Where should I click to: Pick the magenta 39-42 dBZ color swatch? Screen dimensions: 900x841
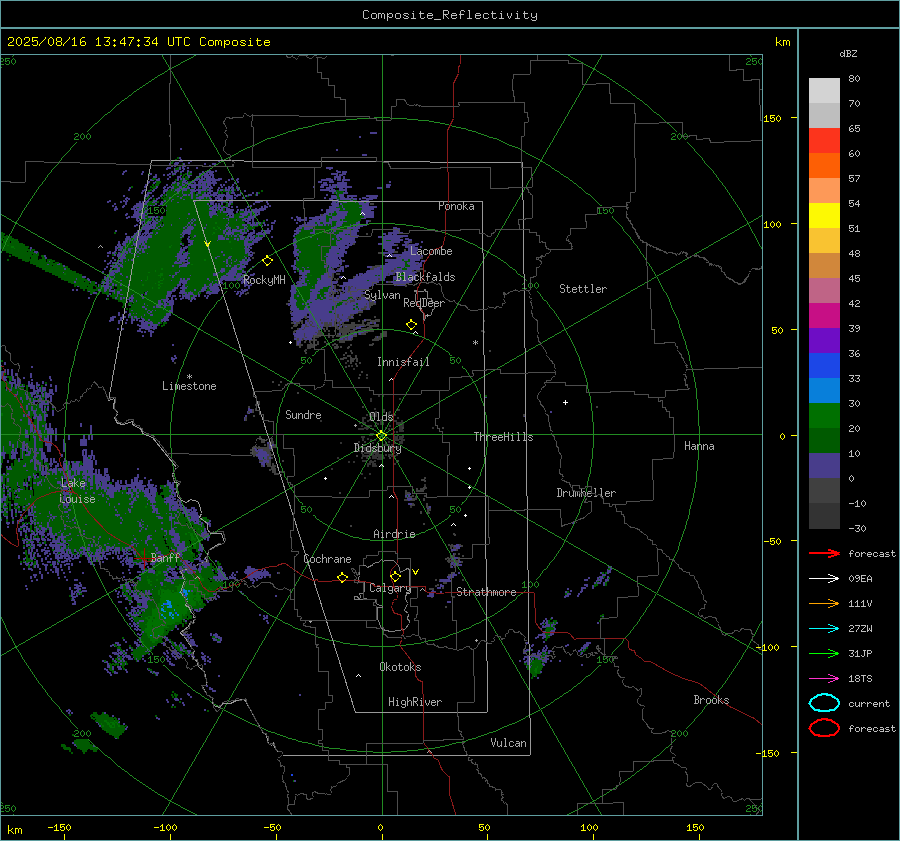pyautogui.click(x=824, y=315)
